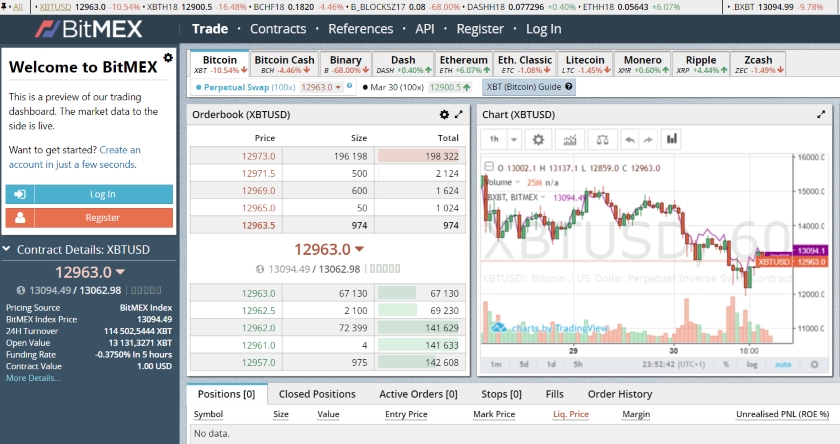The height and width of the screenshot is (444, 840).
Task: Expand the Chart panel to fullscreen
Action: [x=821, y=114]
